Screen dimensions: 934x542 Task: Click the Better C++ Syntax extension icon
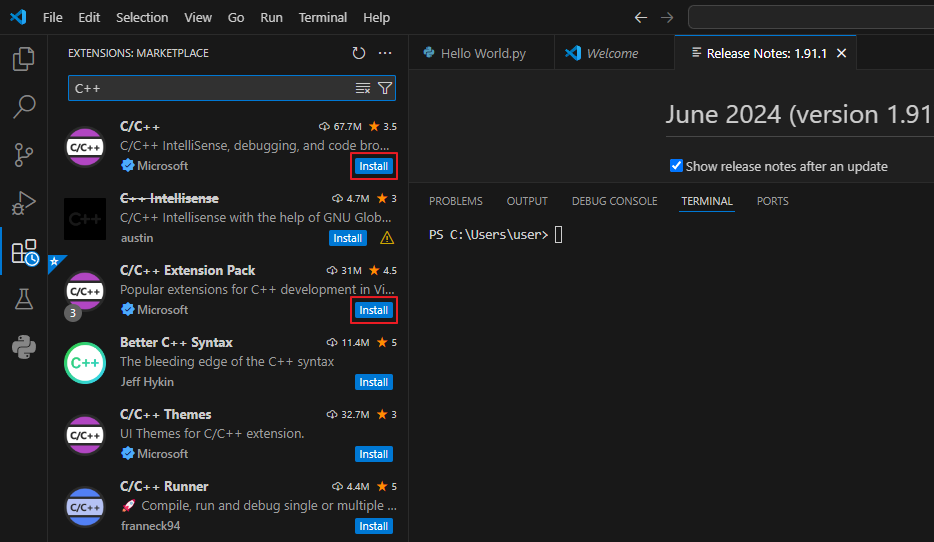[x=85, y=362]
